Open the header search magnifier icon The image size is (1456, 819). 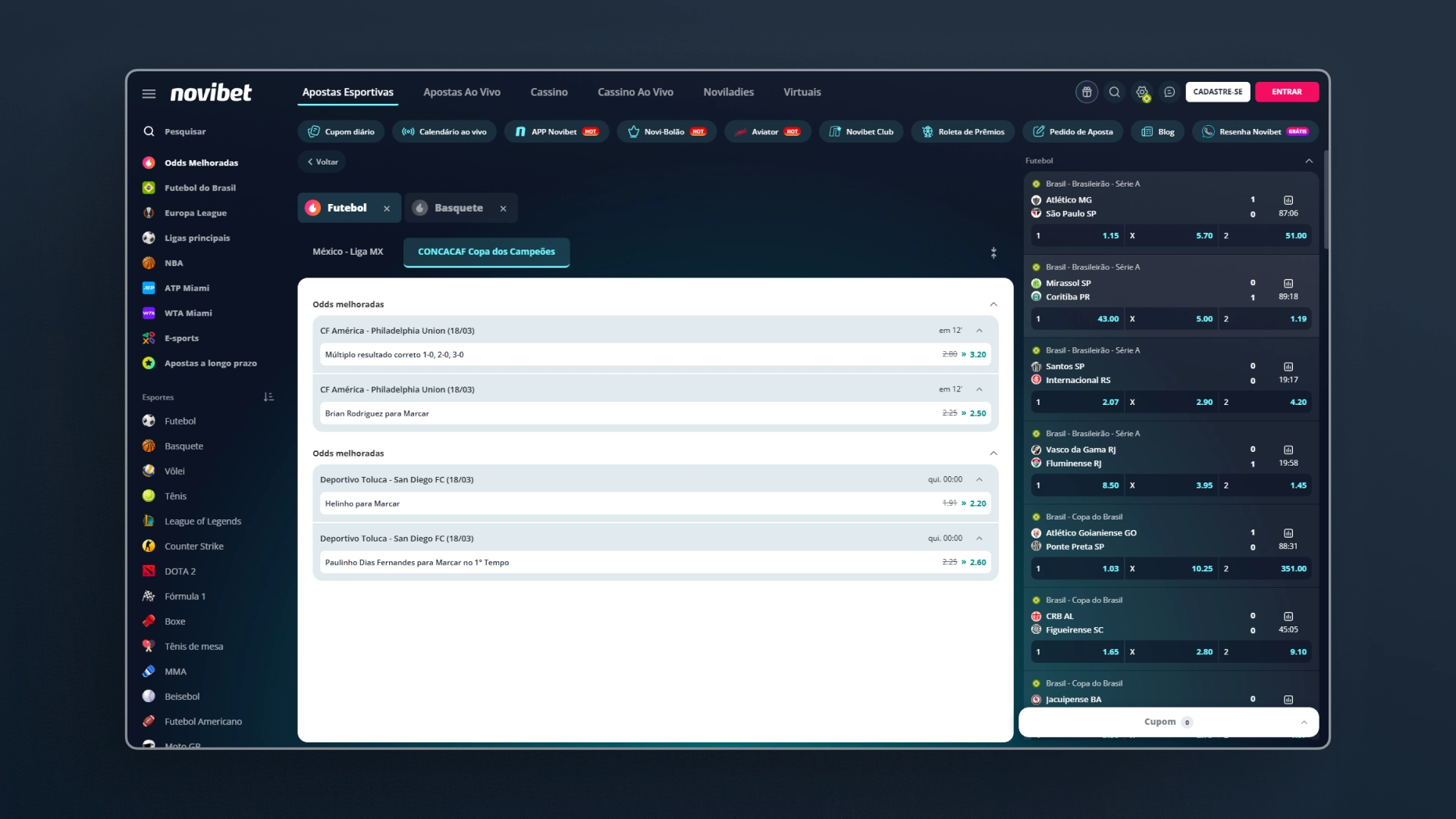pos(1114,92)
